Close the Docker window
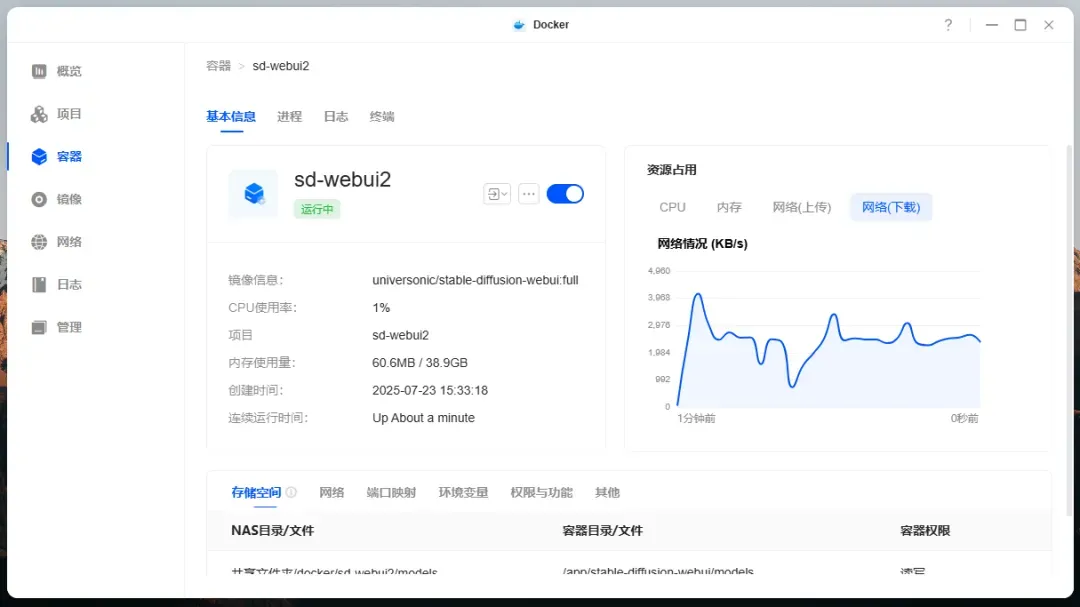Viewport: 1080px width, 607px height. 1049,25
